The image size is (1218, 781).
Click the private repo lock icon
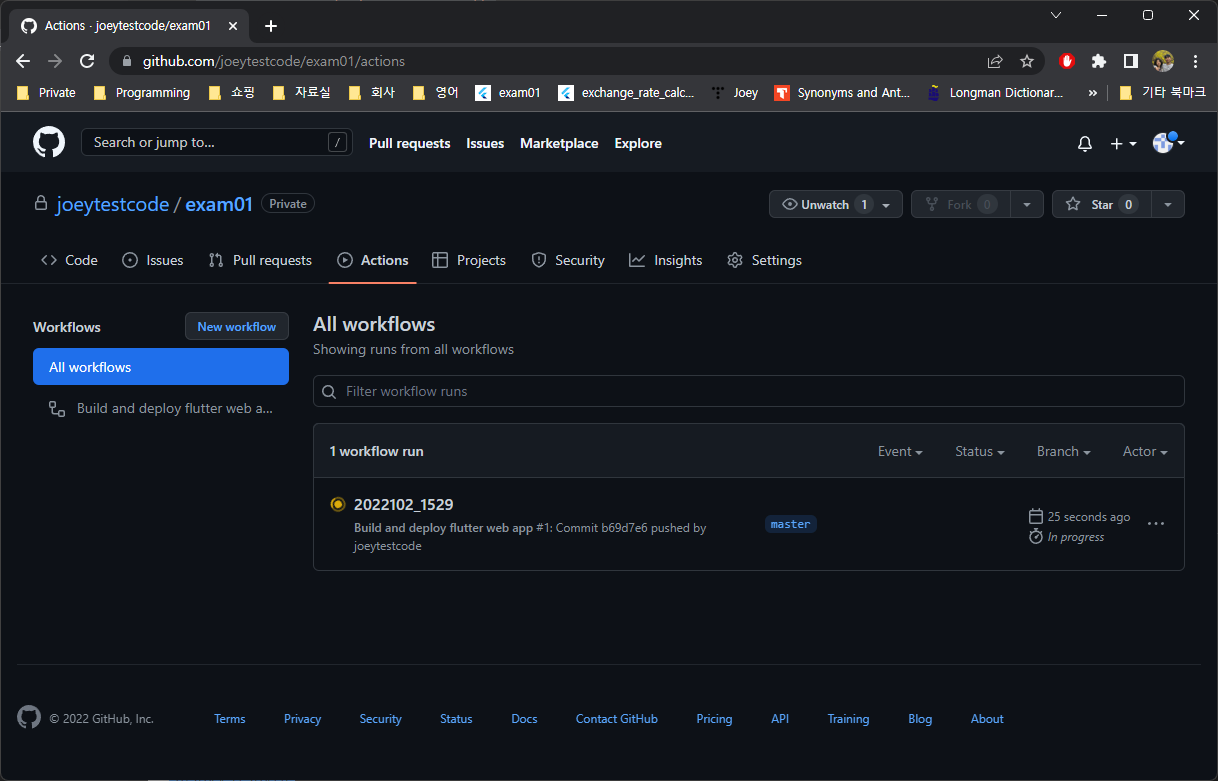tap(41, 203)
